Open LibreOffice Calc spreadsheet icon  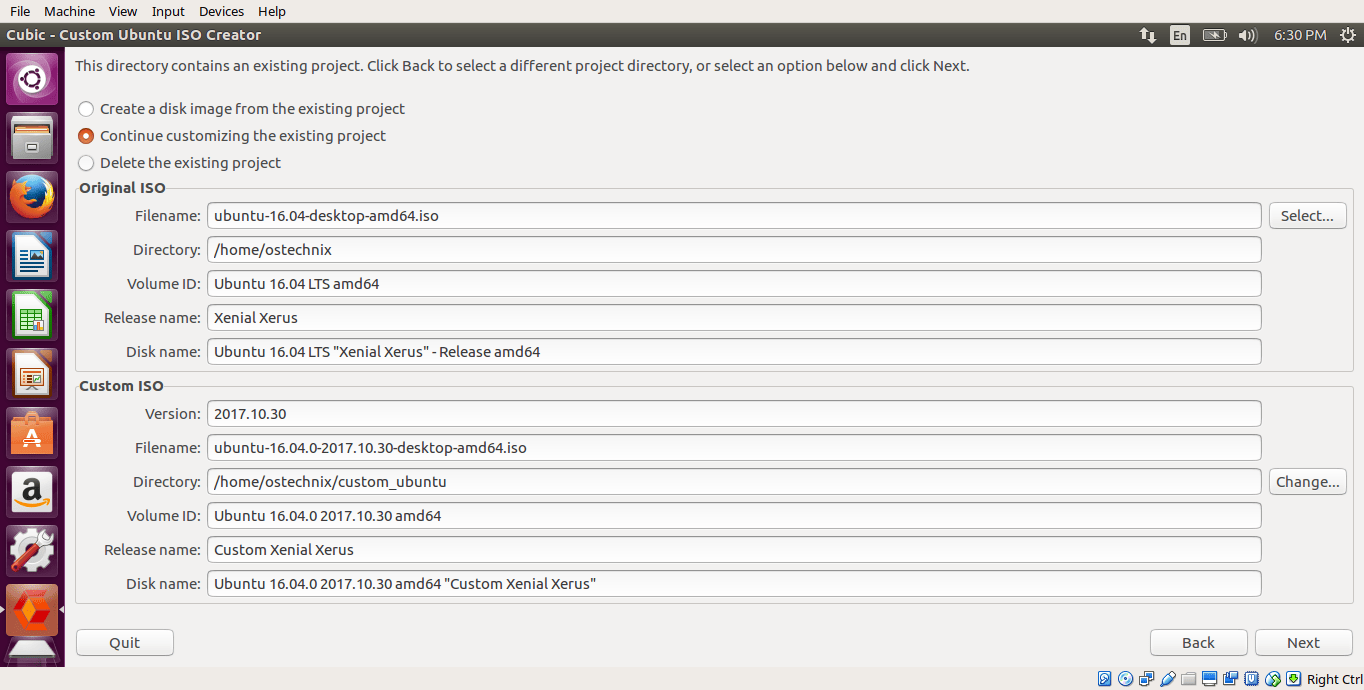click(32, 314)
